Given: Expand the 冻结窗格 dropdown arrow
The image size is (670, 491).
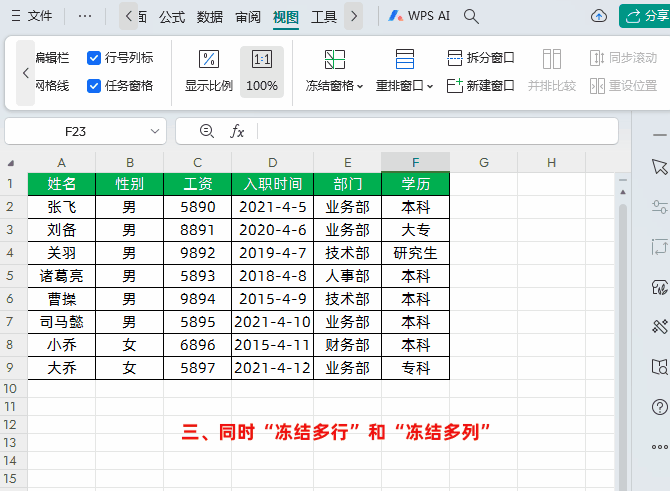Looking at the screenshot, I should pyautogui.click(x=360, y=86).
